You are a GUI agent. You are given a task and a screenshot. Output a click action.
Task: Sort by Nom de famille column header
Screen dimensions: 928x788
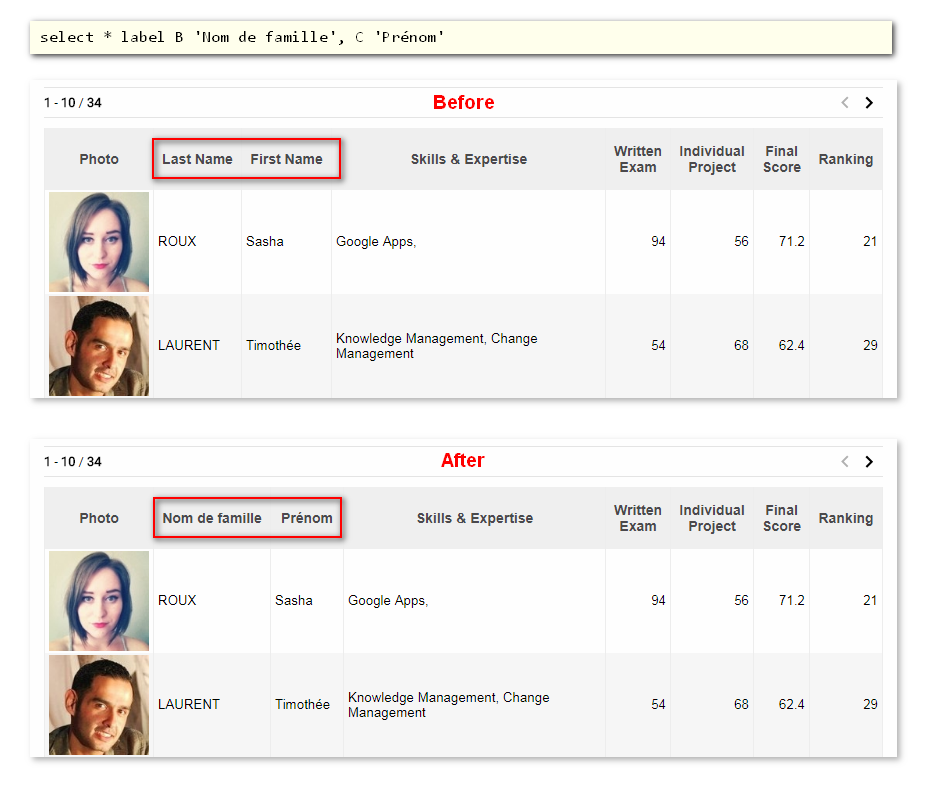pyautogui.click(x=212, y=518)
